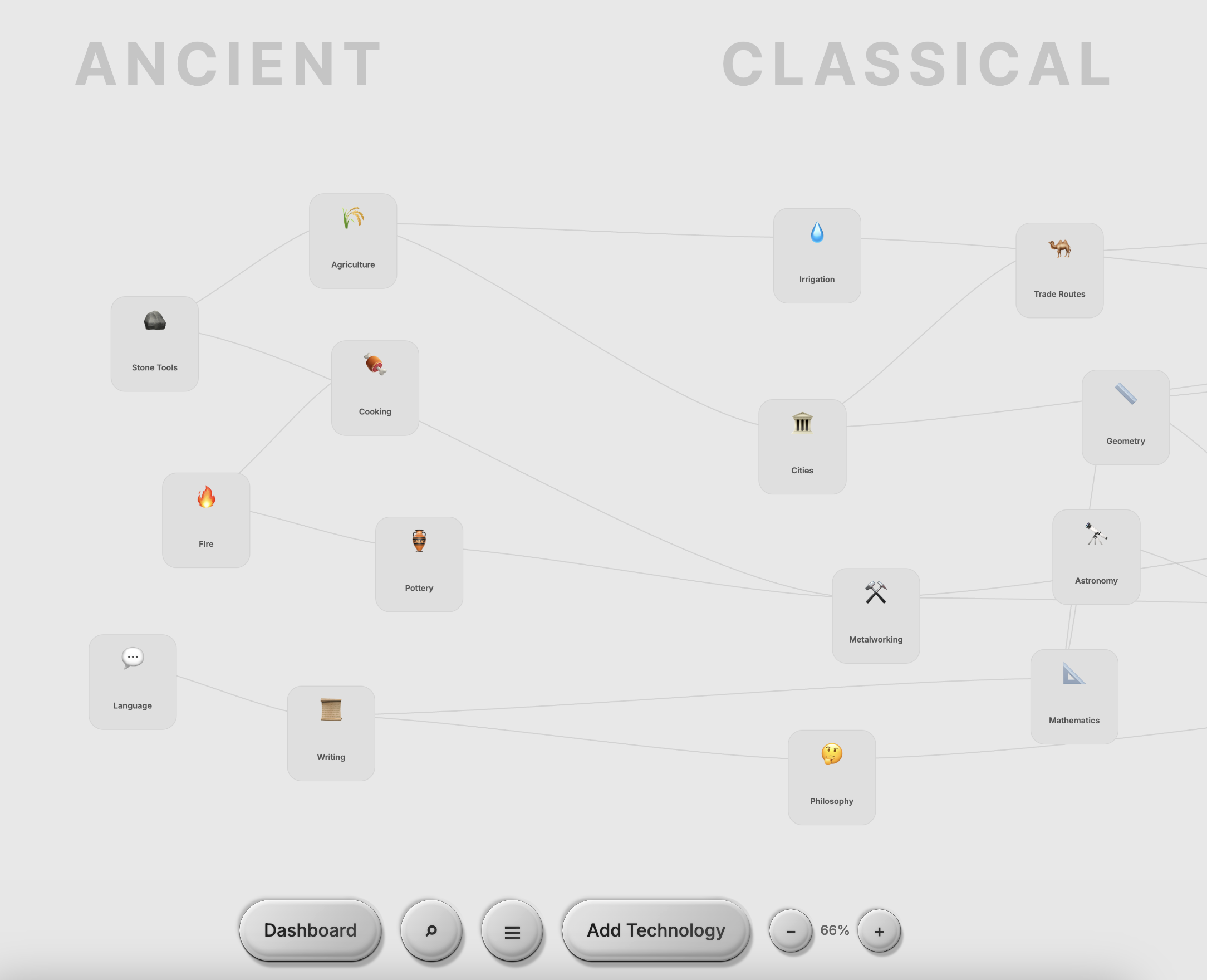This screenshot has width=1207, height=980.
Task: Click the Metalworking crossed hammers icon
Action: tap(875, 593)
